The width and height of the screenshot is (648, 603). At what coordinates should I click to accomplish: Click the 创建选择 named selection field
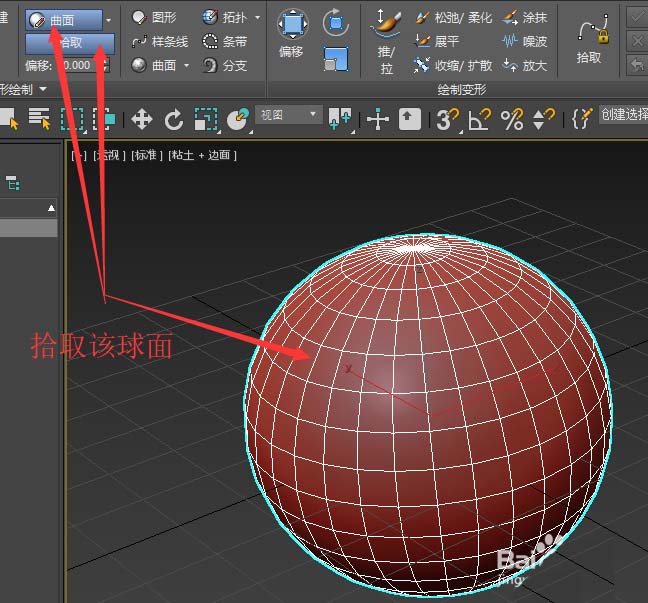623,115
